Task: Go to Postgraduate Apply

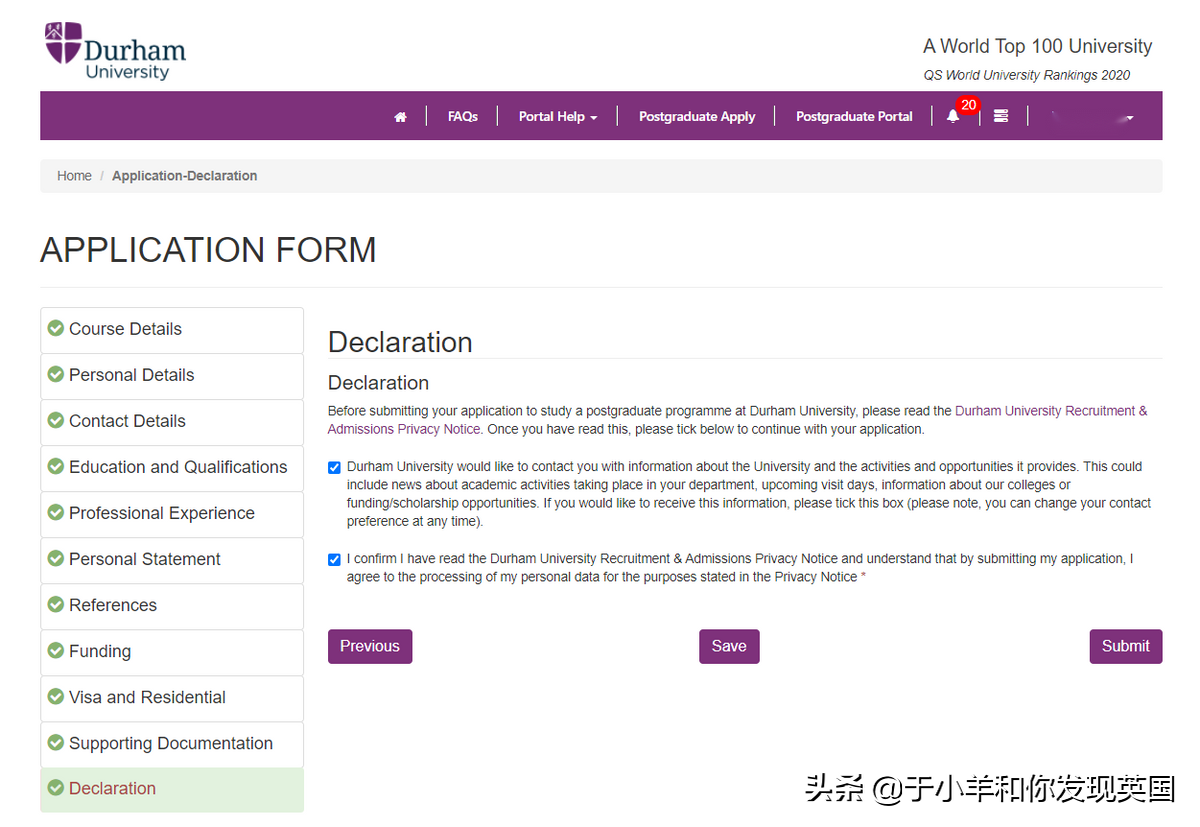Action: tap(697, 116)
